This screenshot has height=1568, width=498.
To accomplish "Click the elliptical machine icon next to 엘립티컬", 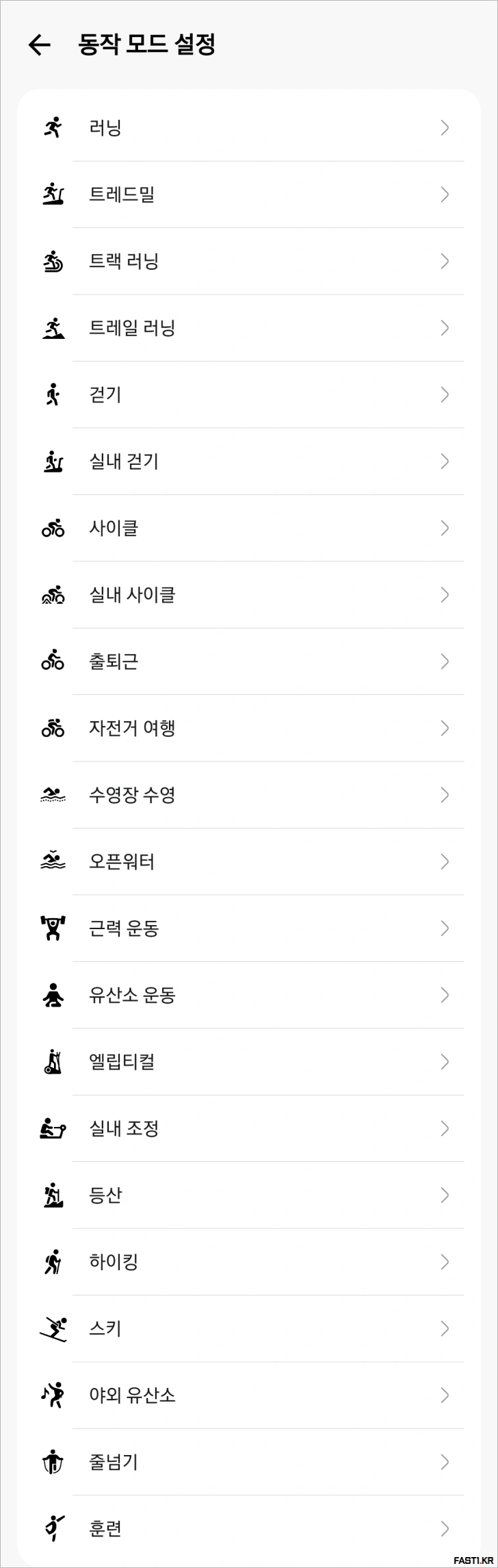I will point(52,1061).
